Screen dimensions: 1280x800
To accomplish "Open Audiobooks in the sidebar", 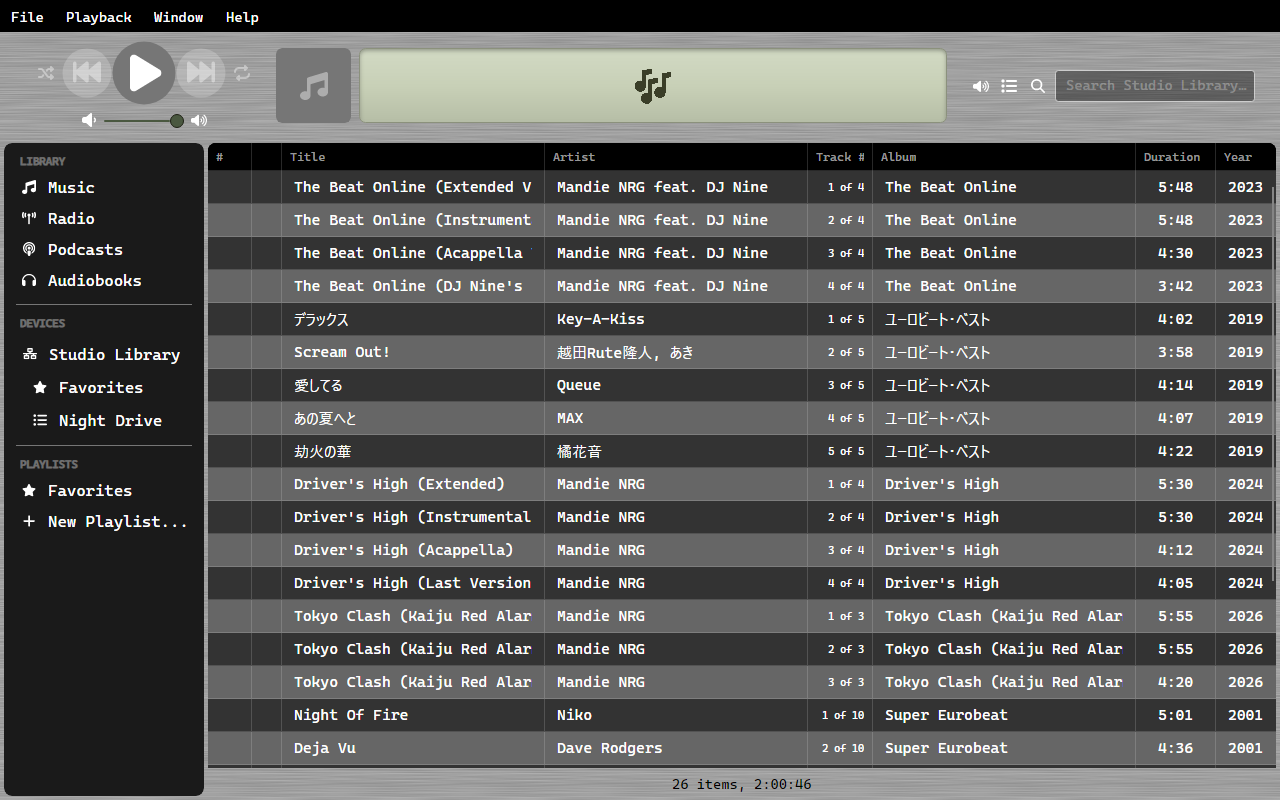I will (104, 281).
